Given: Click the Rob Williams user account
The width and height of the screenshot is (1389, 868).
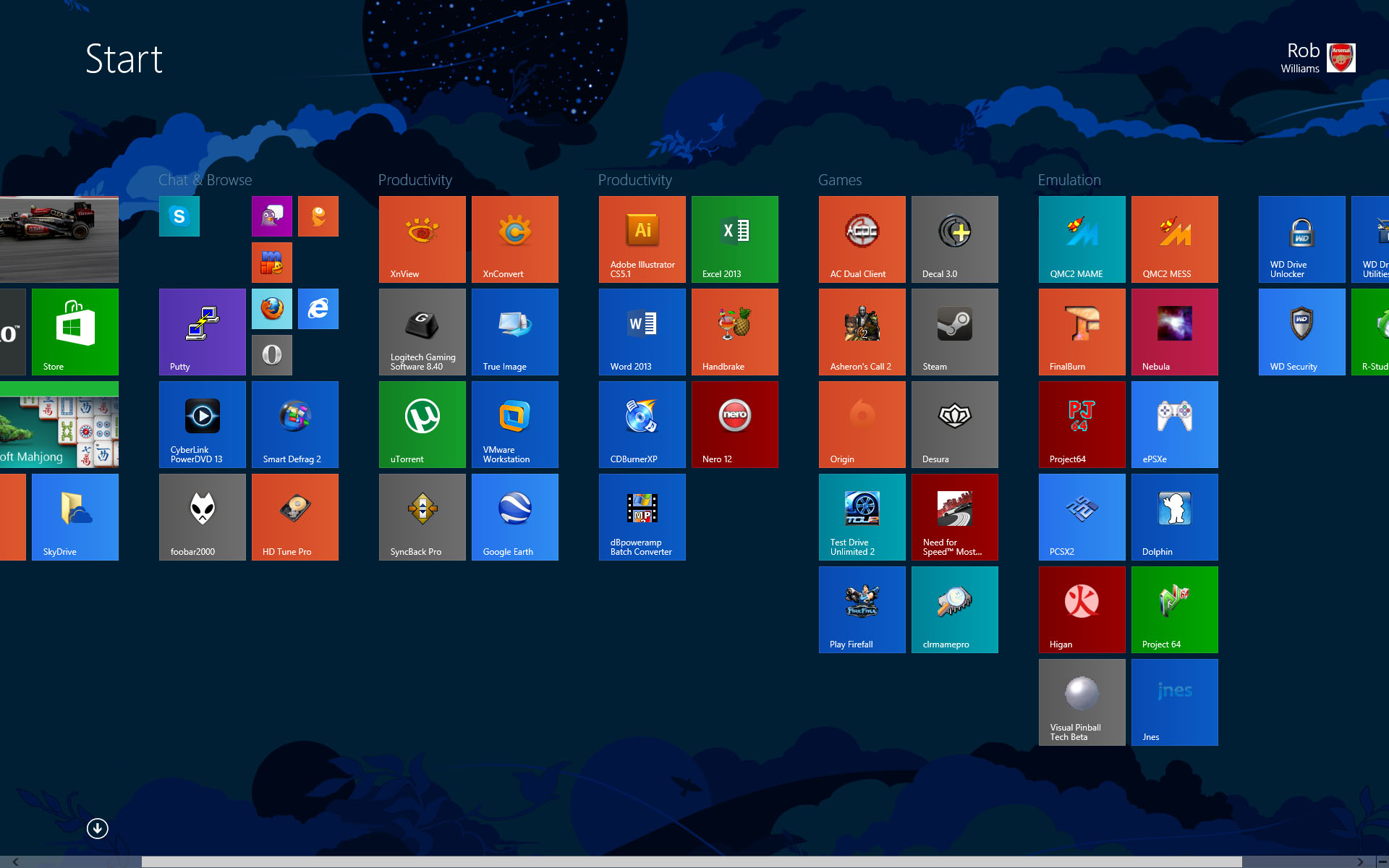Looking at the screenshot, I should tap(1317, 58).
